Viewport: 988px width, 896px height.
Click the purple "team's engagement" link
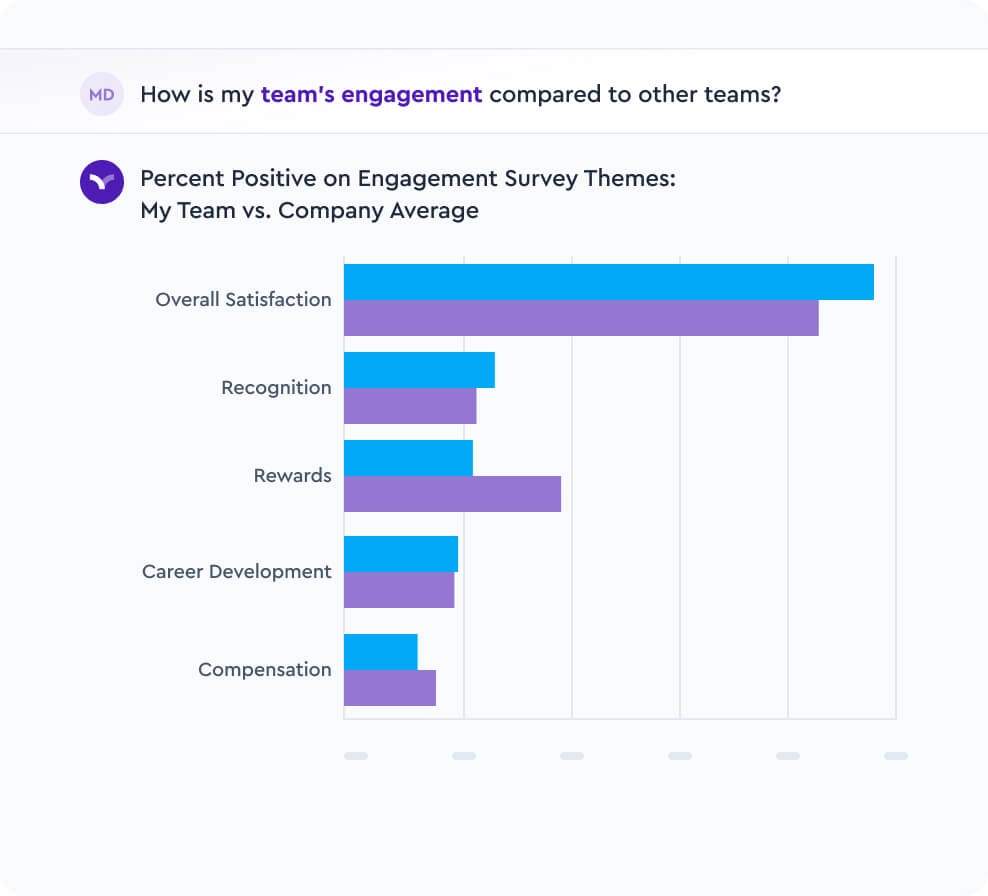[371, 95]
